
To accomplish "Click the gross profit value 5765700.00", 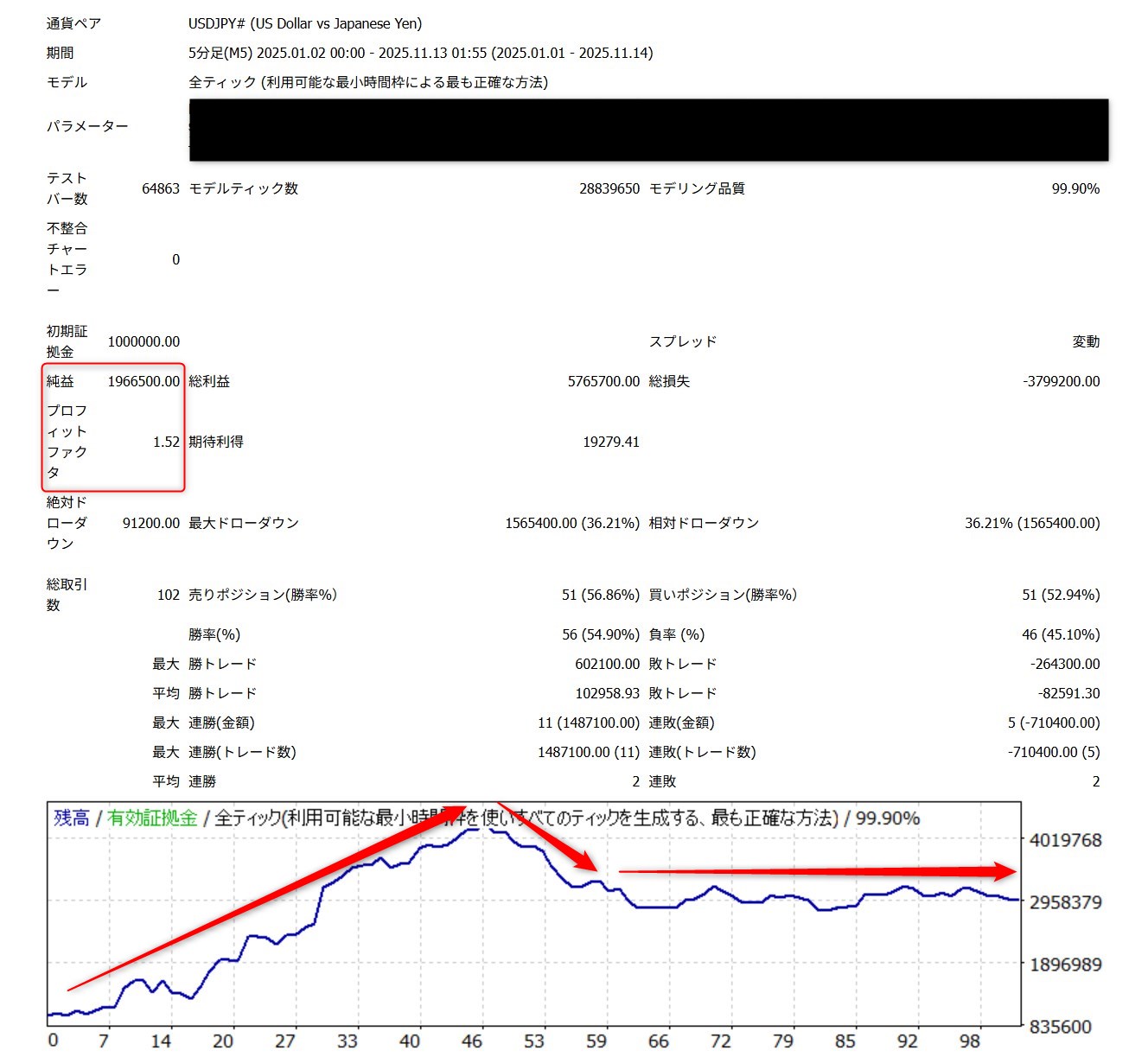I will pyautogui.click(x=603, y=381).
